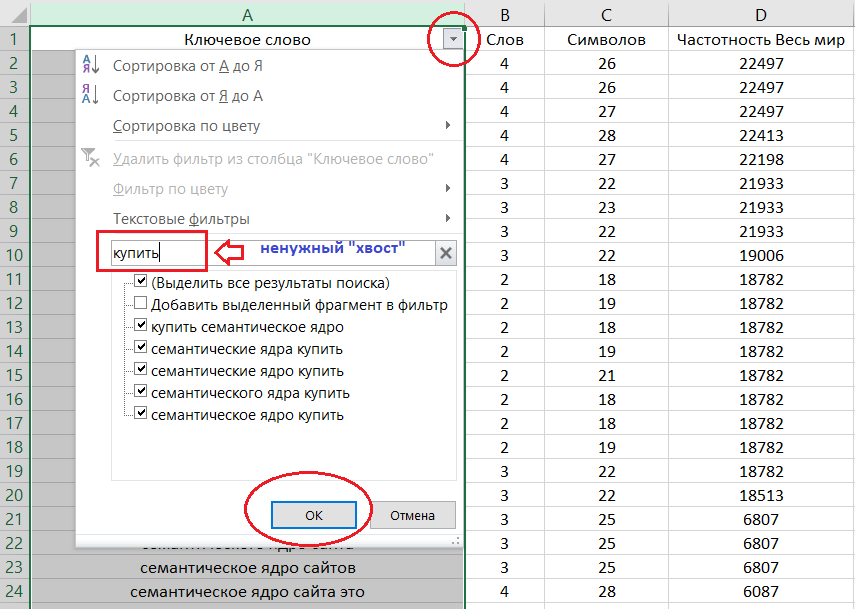The image size is (855, 609).
Task: Select row 1 header
Action: point(14,39)
